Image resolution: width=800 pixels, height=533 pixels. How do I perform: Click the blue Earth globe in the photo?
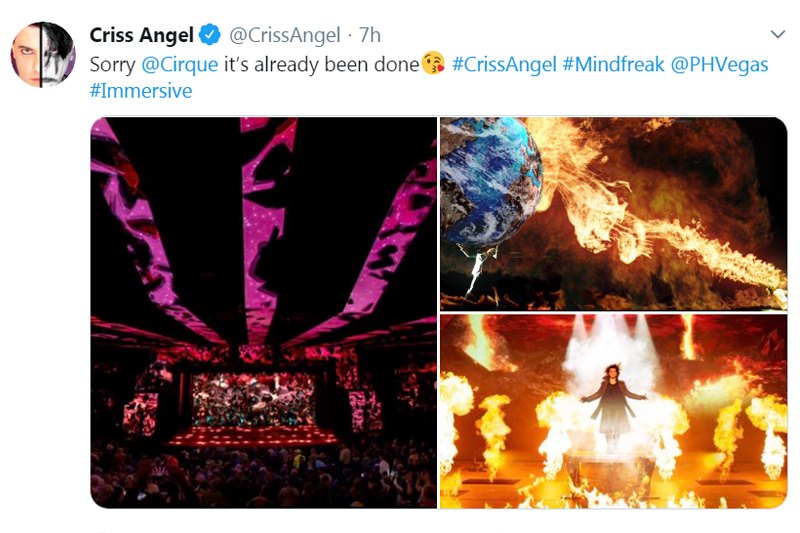(491, 182)
